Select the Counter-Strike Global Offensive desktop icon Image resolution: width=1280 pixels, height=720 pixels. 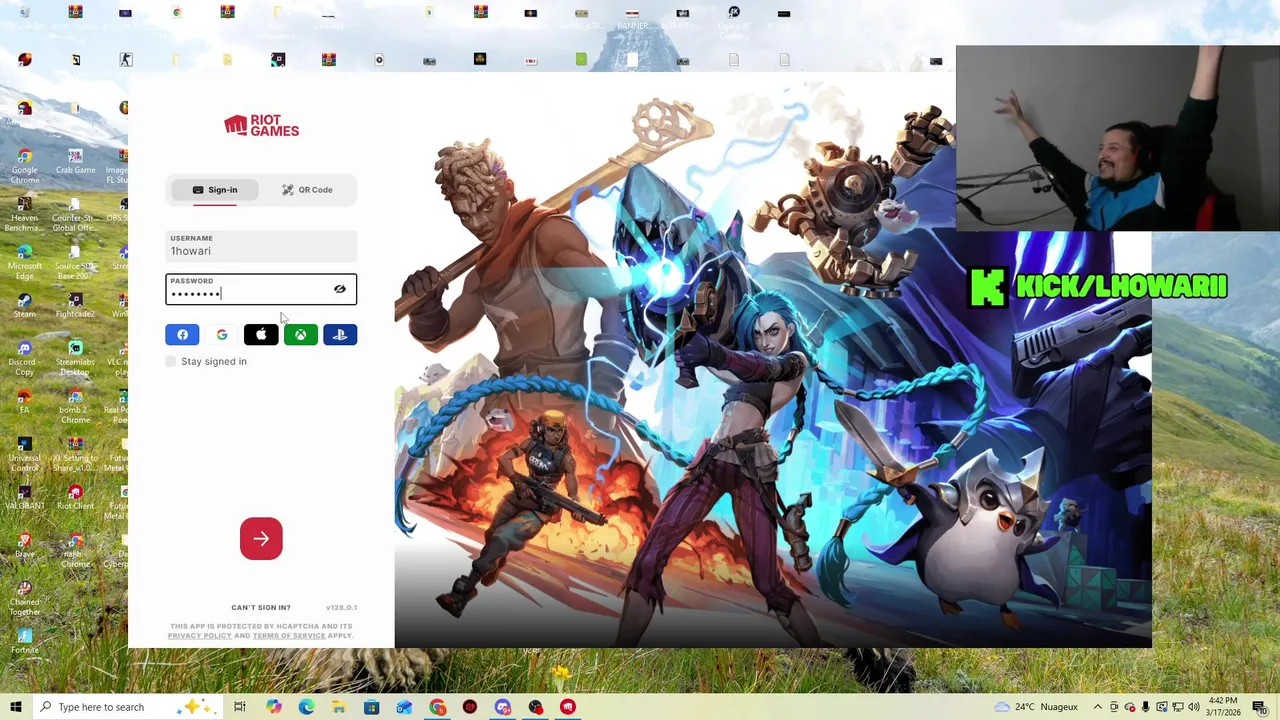[x=75, y=215]
